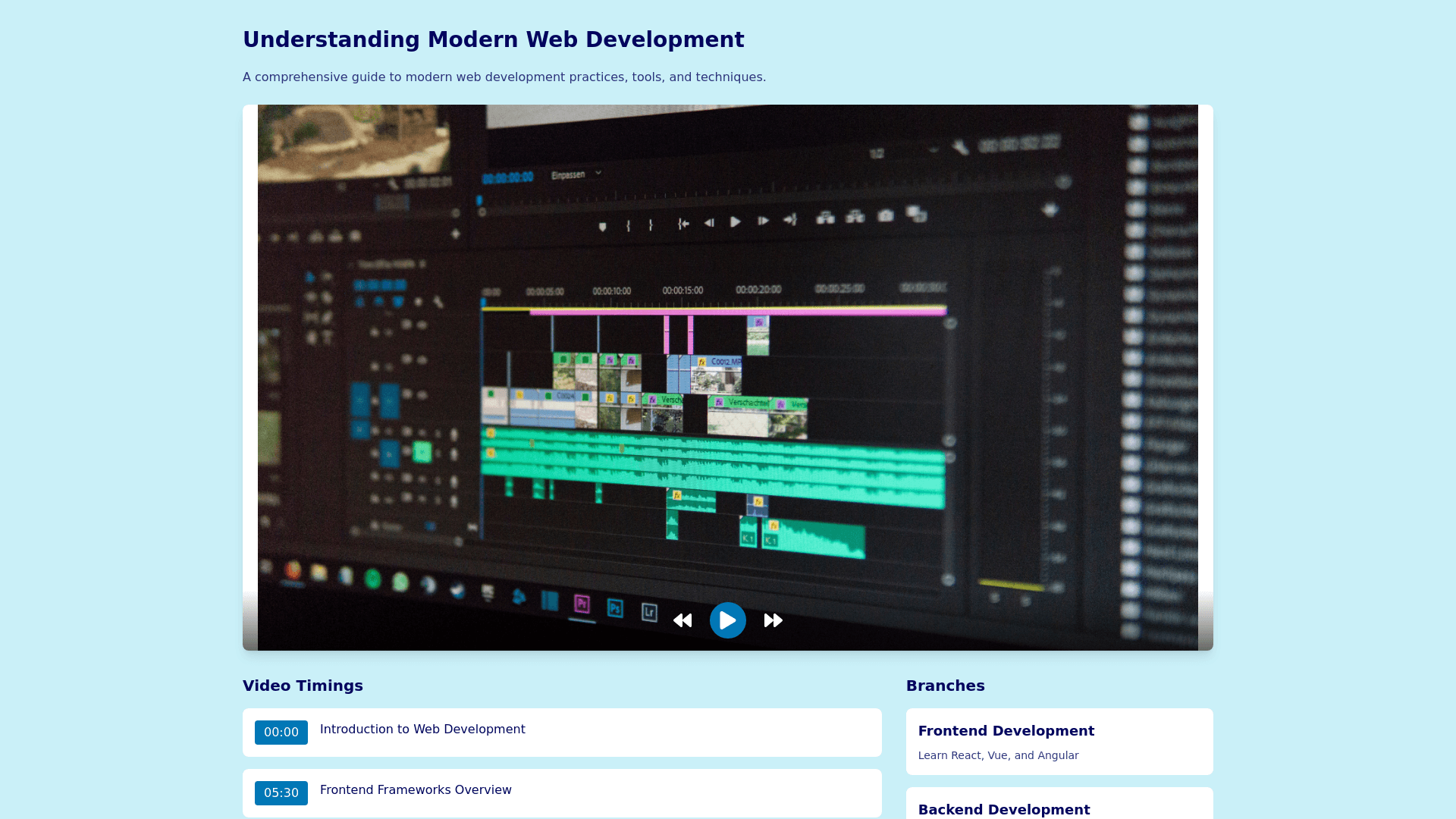Click the small play triangle in program monitor
Screen dimensions: 1456x819
(x=735, y=221)
